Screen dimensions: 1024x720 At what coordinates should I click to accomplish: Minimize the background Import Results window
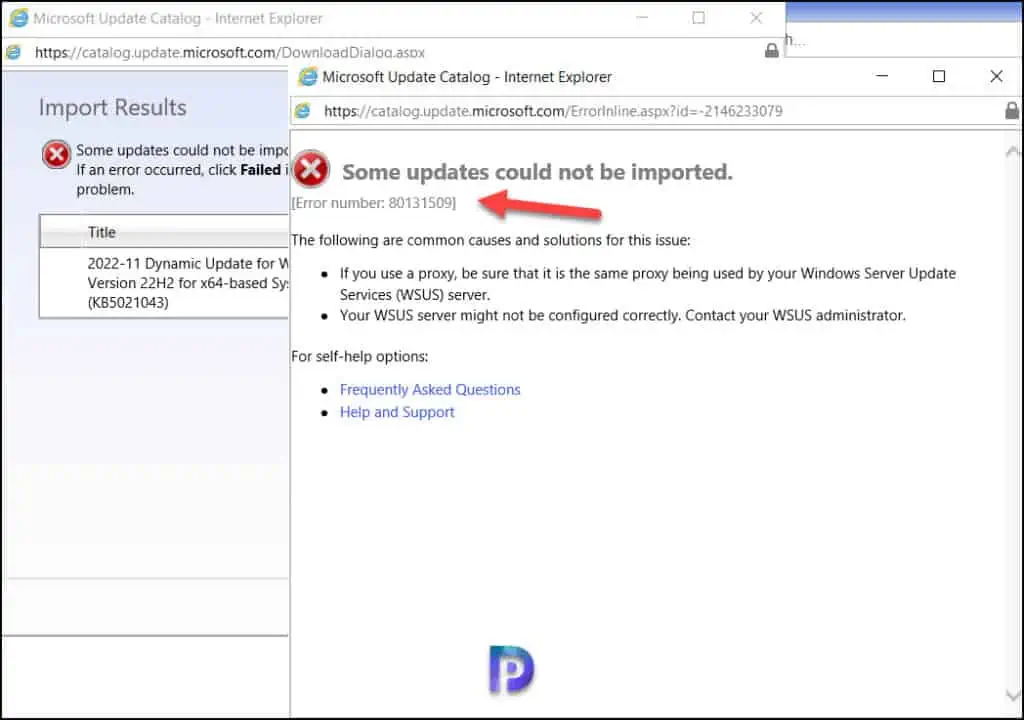pyautogui.click(x=642, y=18)
